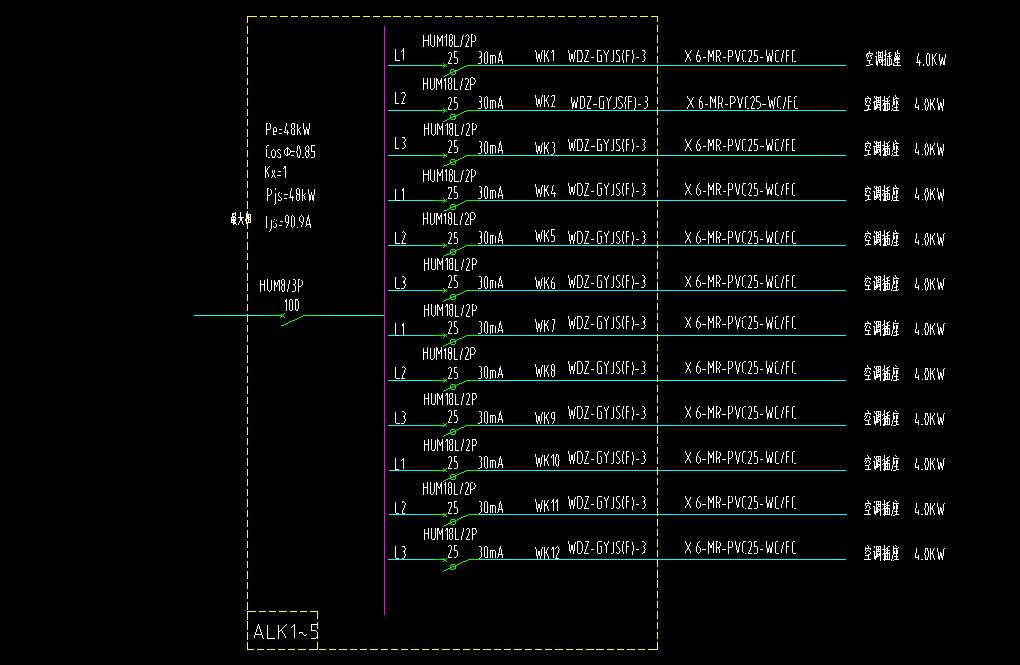Click the WK9 circuit label
Screen dimensions: 1020x665
tap(545, 418)
